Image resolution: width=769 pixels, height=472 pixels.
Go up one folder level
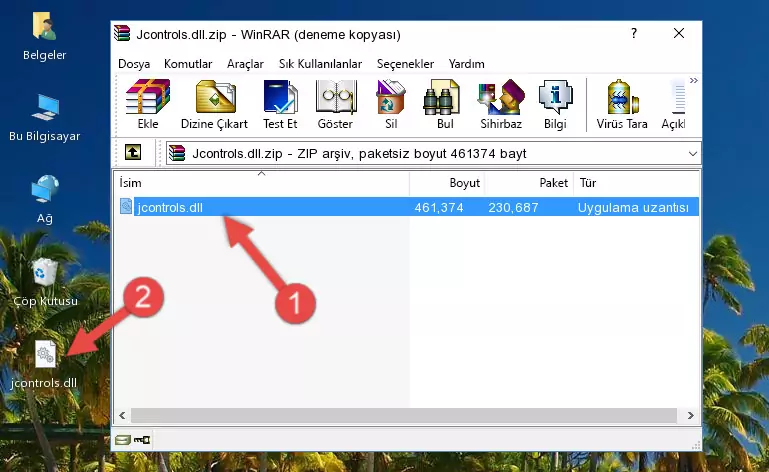[133, 153]
